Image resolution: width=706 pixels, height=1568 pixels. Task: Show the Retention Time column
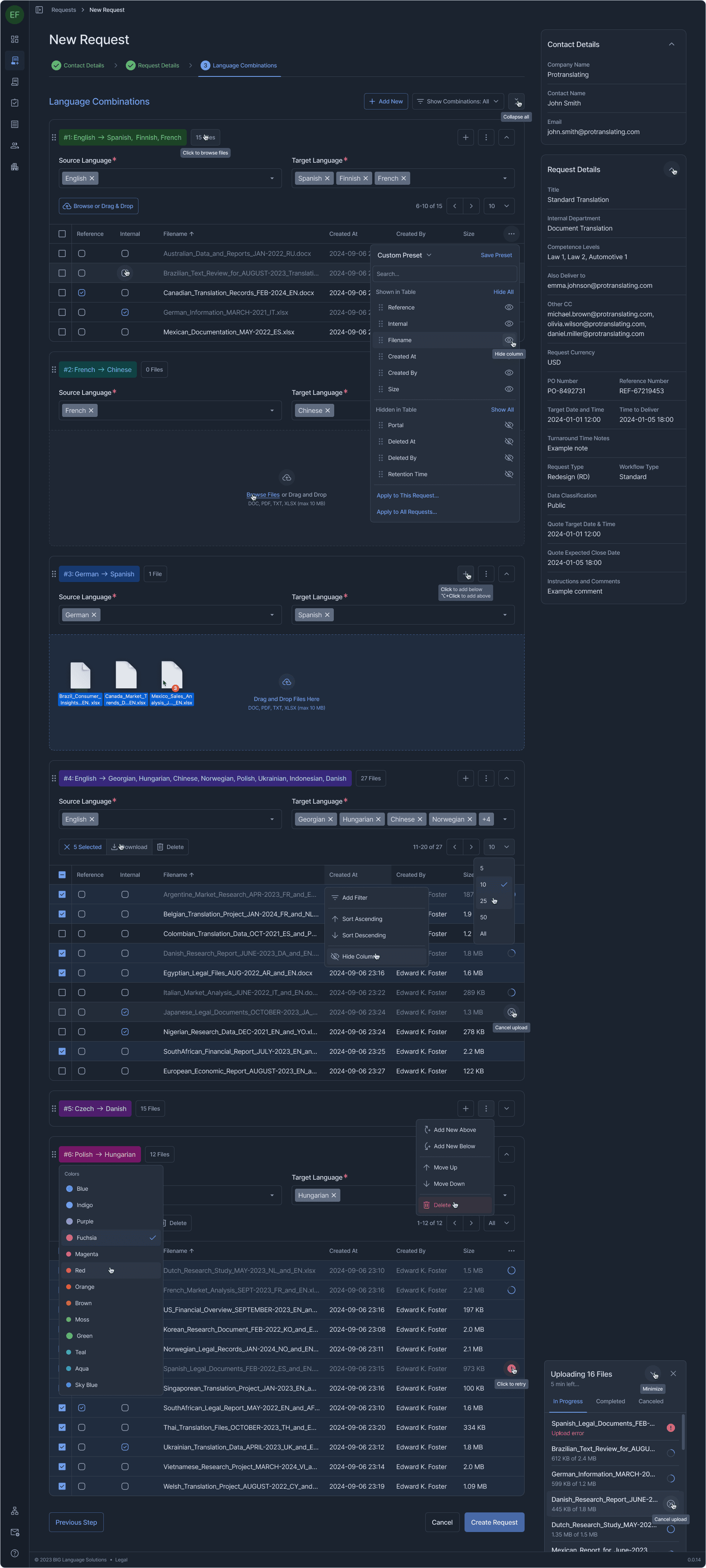coord(509,474)
